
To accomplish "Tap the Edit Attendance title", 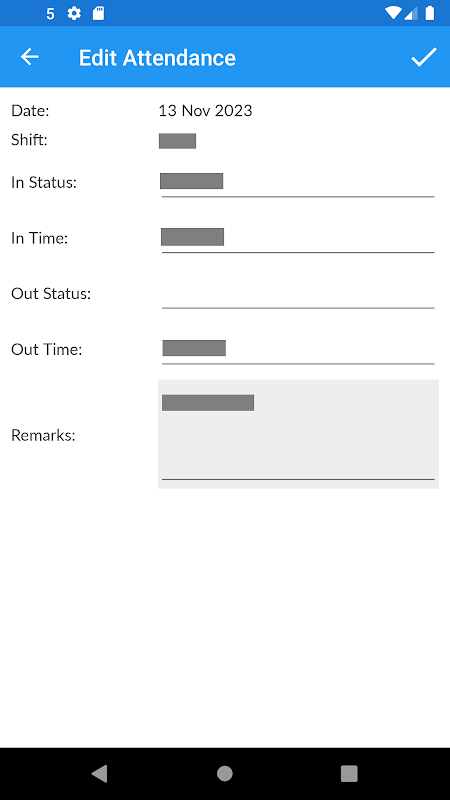I will pos(157,58).
